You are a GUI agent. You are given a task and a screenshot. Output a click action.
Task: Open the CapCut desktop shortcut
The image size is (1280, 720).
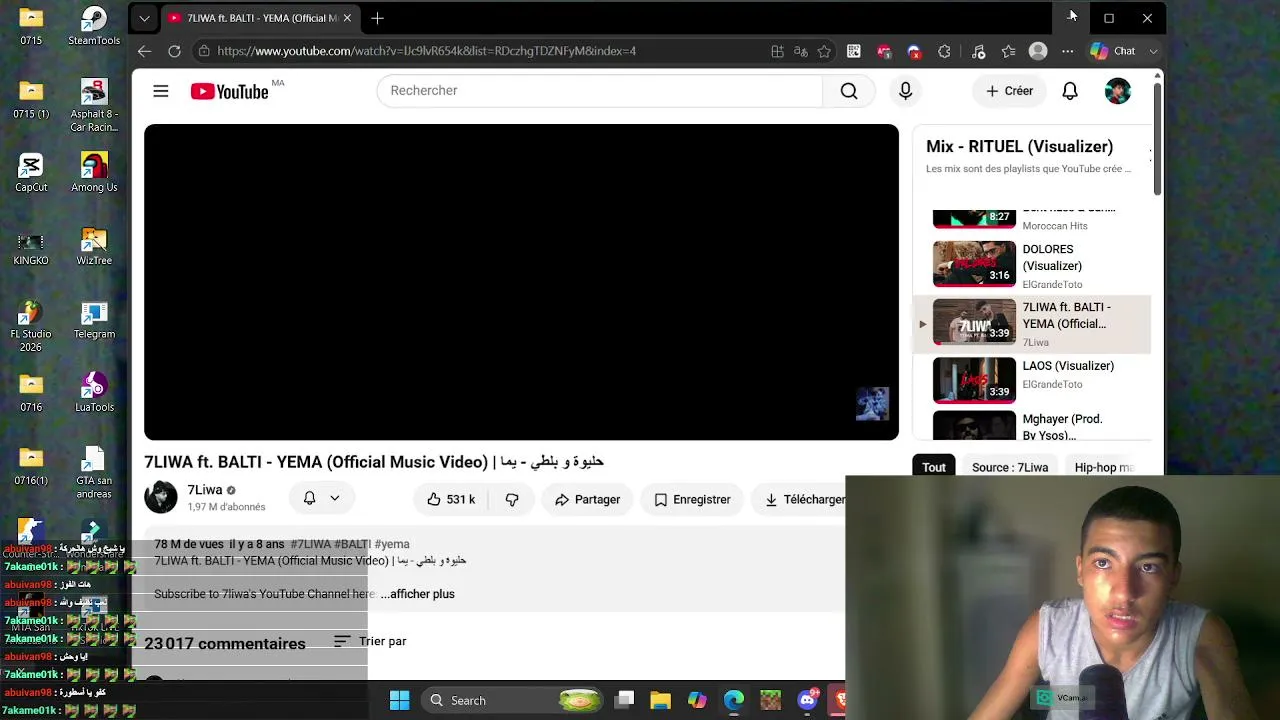[31, 172]
